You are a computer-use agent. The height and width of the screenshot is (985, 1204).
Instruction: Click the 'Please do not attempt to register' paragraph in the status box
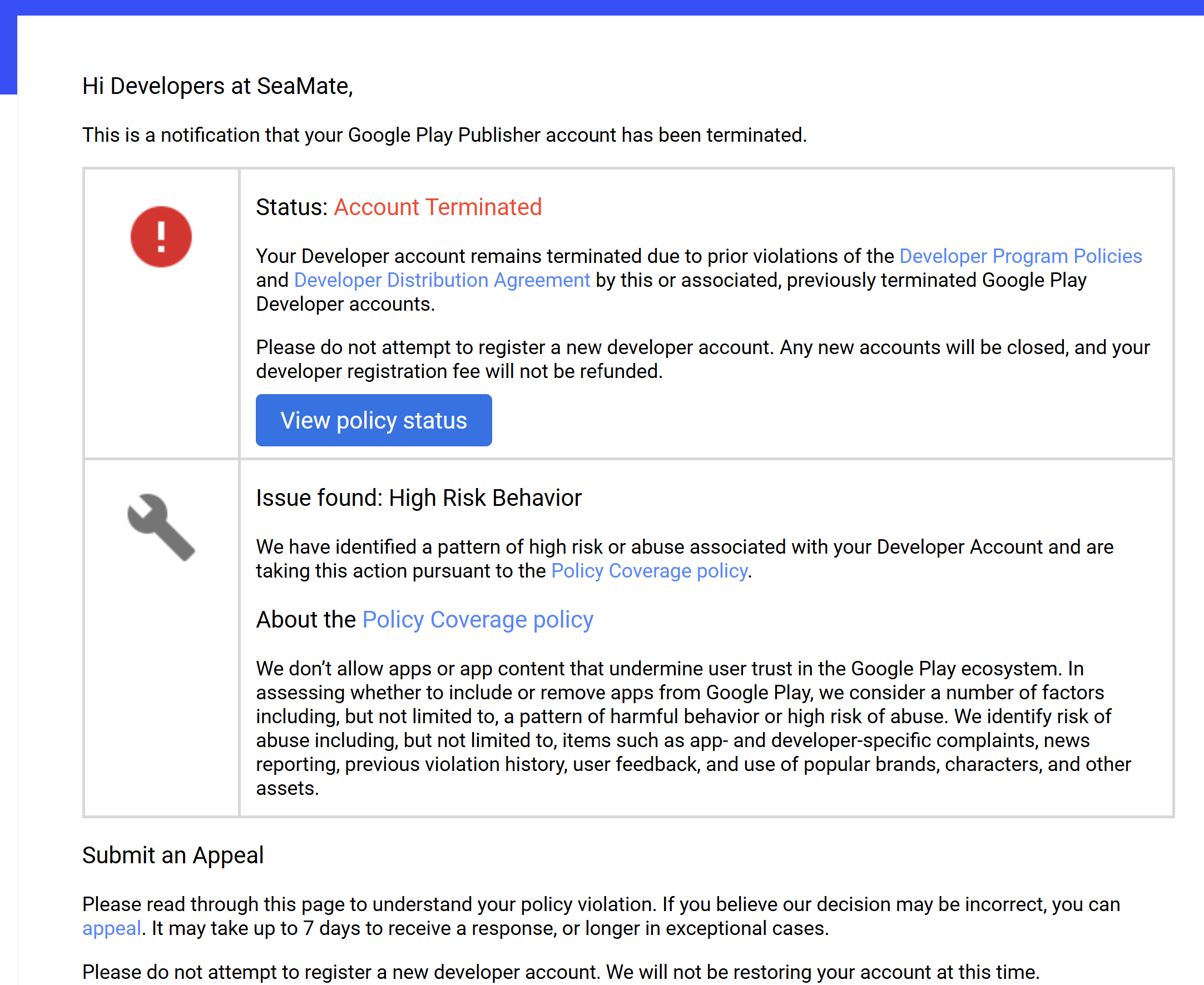click(x=703, y=359)
